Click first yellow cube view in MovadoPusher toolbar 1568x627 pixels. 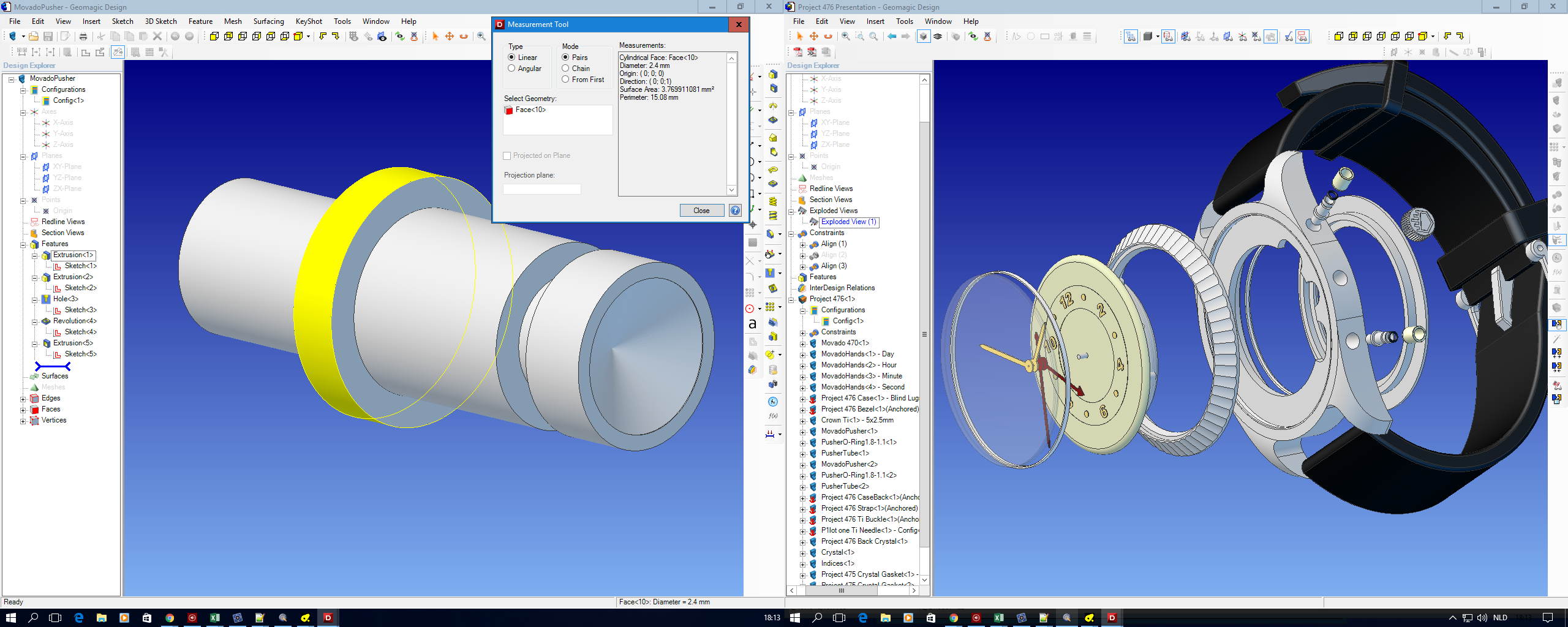(214, 37)
